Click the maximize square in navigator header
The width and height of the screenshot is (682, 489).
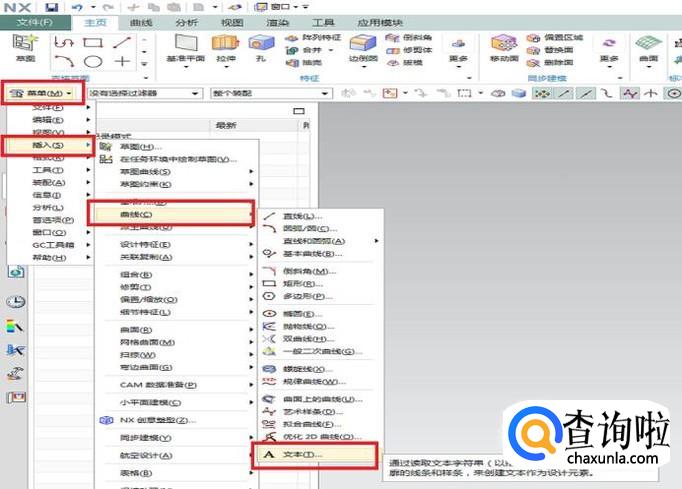(x=299, y=111)
